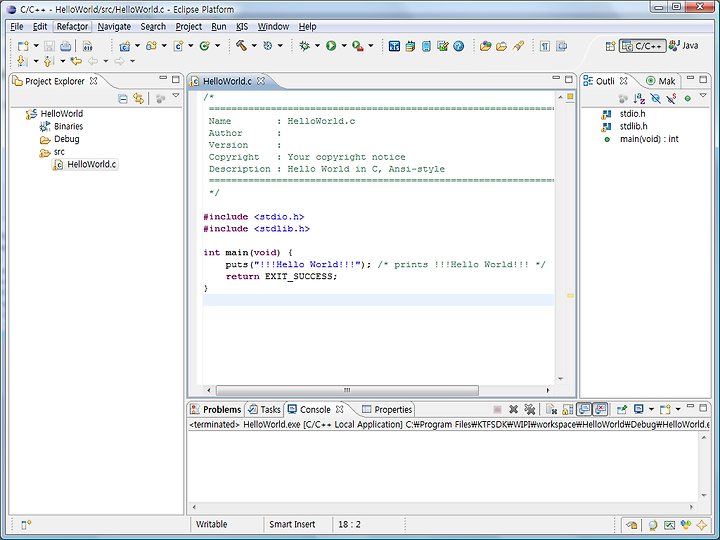Viewport: 720px width, 540px height.
Task: Toggle Scroll Lock in Console toolbar
Action: [x=568, y=409]
